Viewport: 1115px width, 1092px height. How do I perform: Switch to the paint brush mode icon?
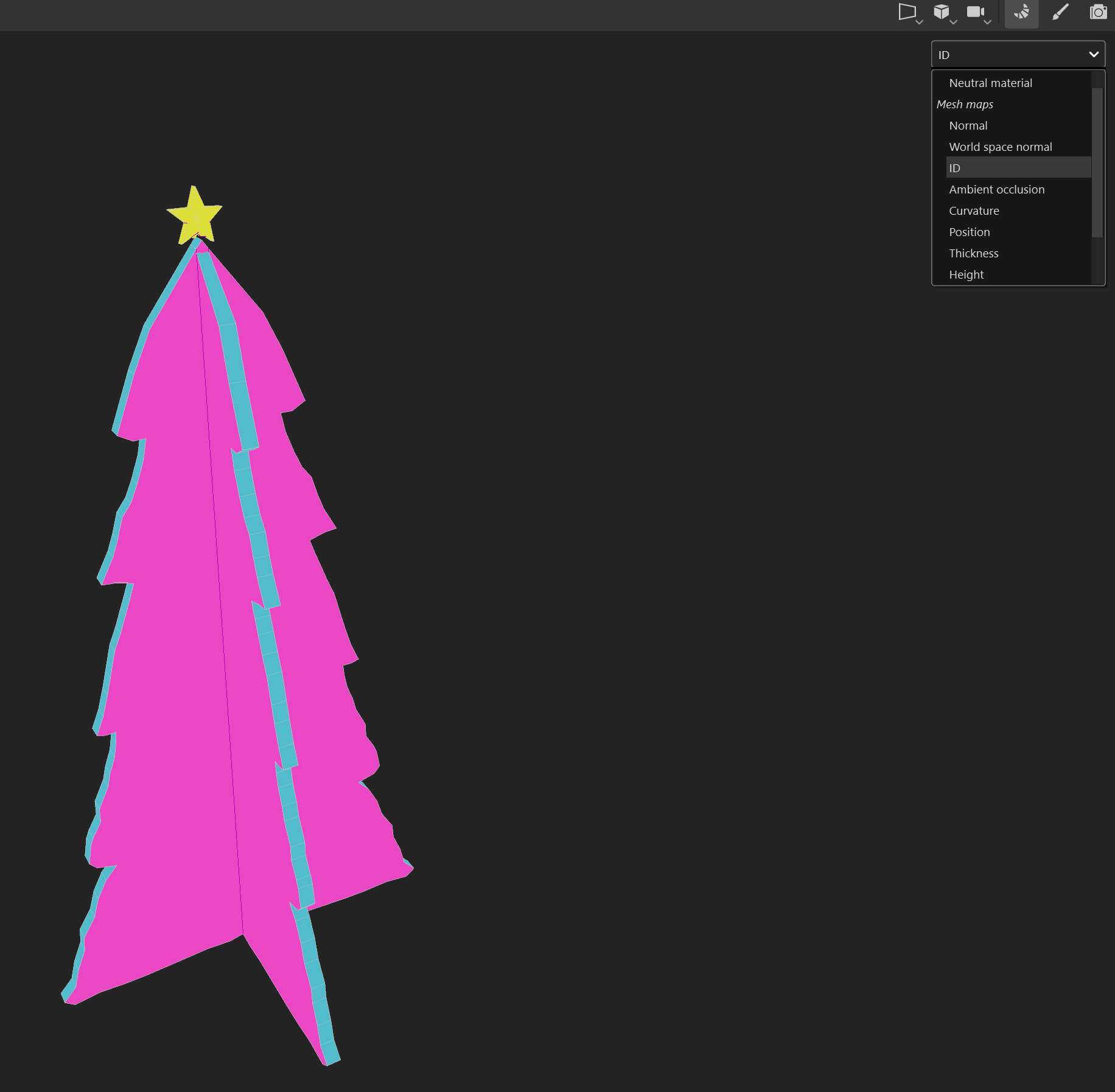click(1060, 12)
